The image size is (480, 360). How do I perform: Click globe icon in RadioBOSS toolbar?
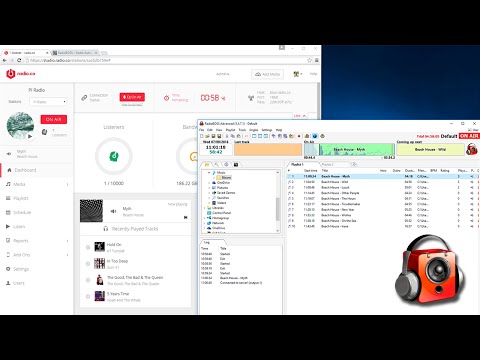point(315,136)
